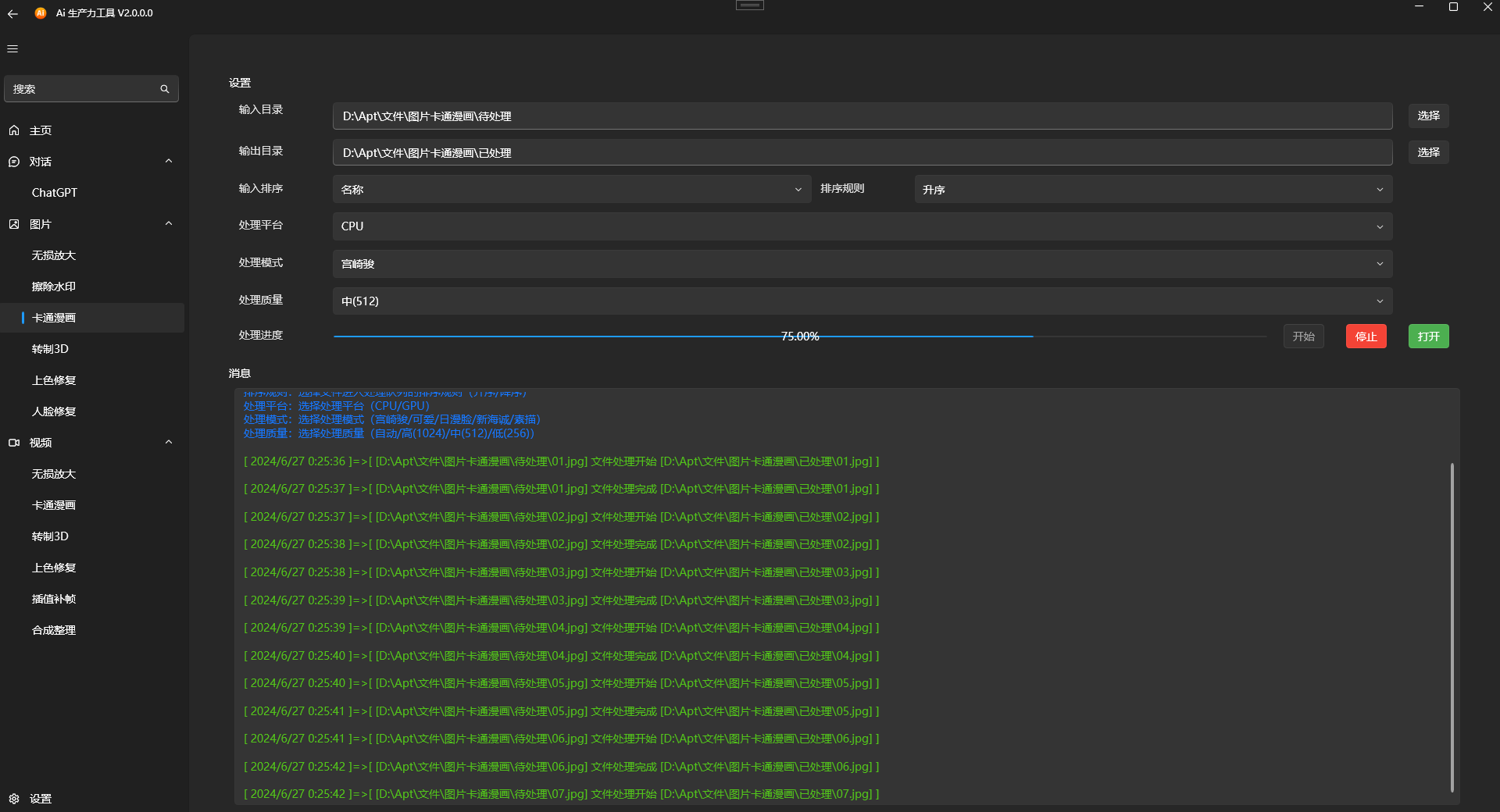Click the grip handle at the top center
The height and width of the screenshot is (812, 1500).
pyautogui.click(x=749, y=5)
